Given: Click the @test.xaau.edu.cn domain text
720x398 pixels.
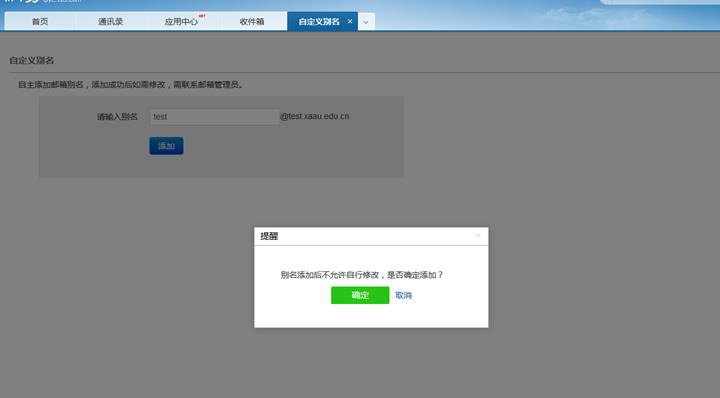Looking at the screenshot, I should coord(315,116).
